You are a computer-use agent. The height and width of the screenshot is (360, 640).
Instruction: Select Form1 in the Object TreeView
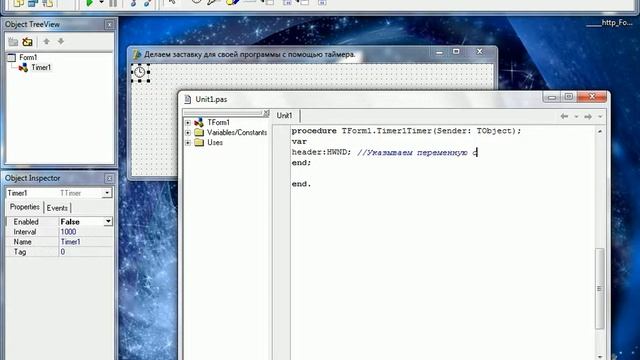pos(28,58)
